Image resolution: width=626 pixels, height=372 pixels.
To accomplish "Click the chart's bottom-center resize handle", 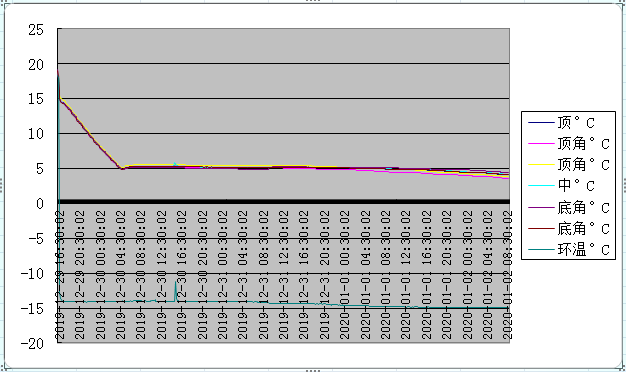I will click(x=313, y=370).
